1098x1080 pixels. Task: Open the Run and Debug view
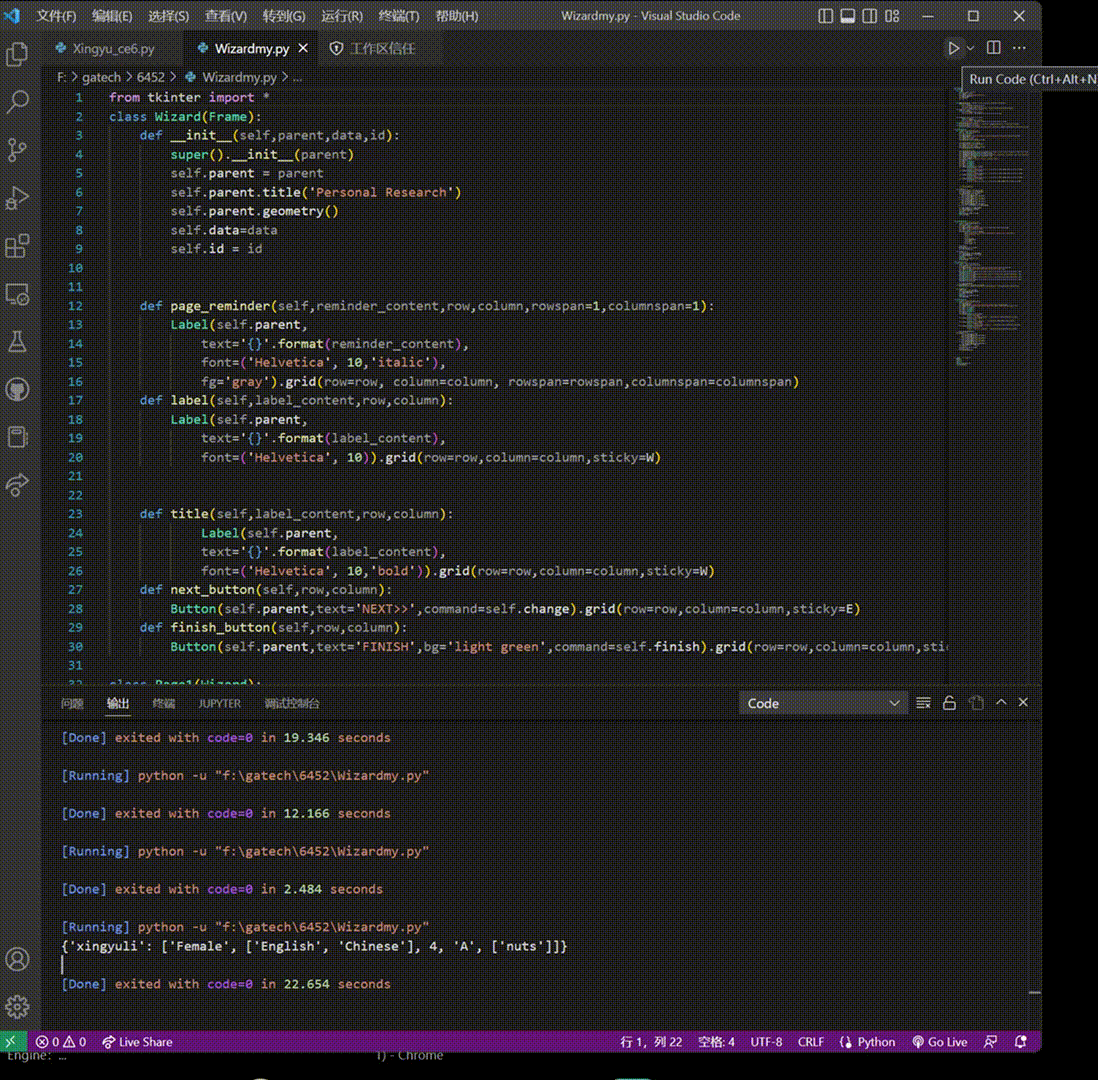pyautogui.click(x=17, y=198)
